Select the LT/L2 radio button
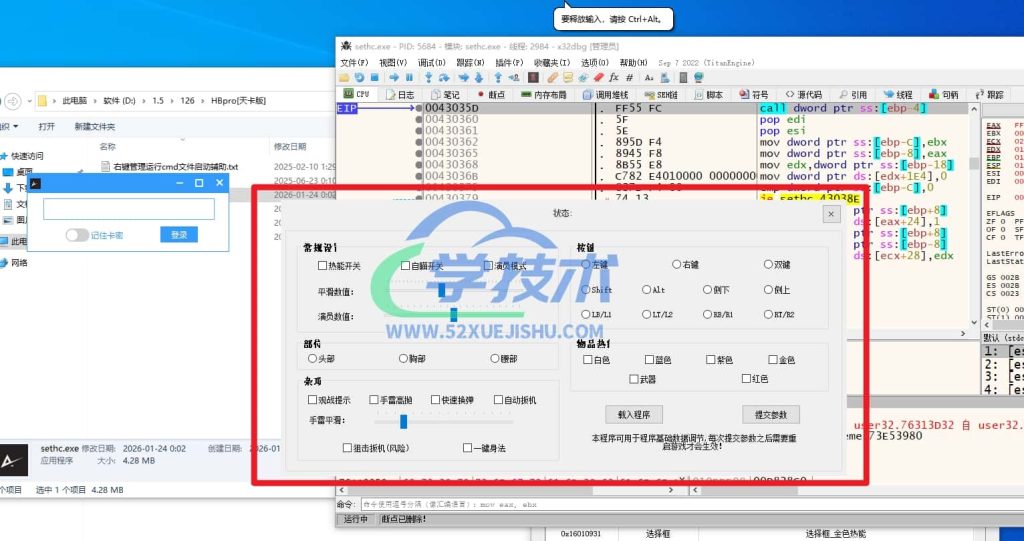 pos(646,314)
